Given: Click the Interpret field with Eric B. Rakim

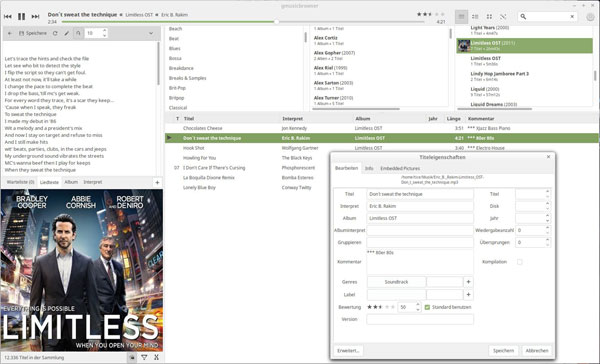Looking at the screenshot, I should pos(420,206).
